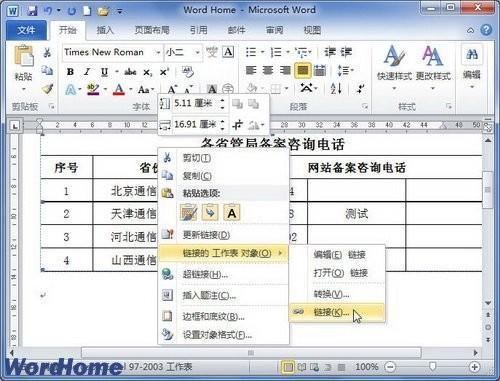The width and height of the screenshot is (500, 381).
Task: Click the 文件 File button
Action: pyautogui.click(x=26, y=30)
